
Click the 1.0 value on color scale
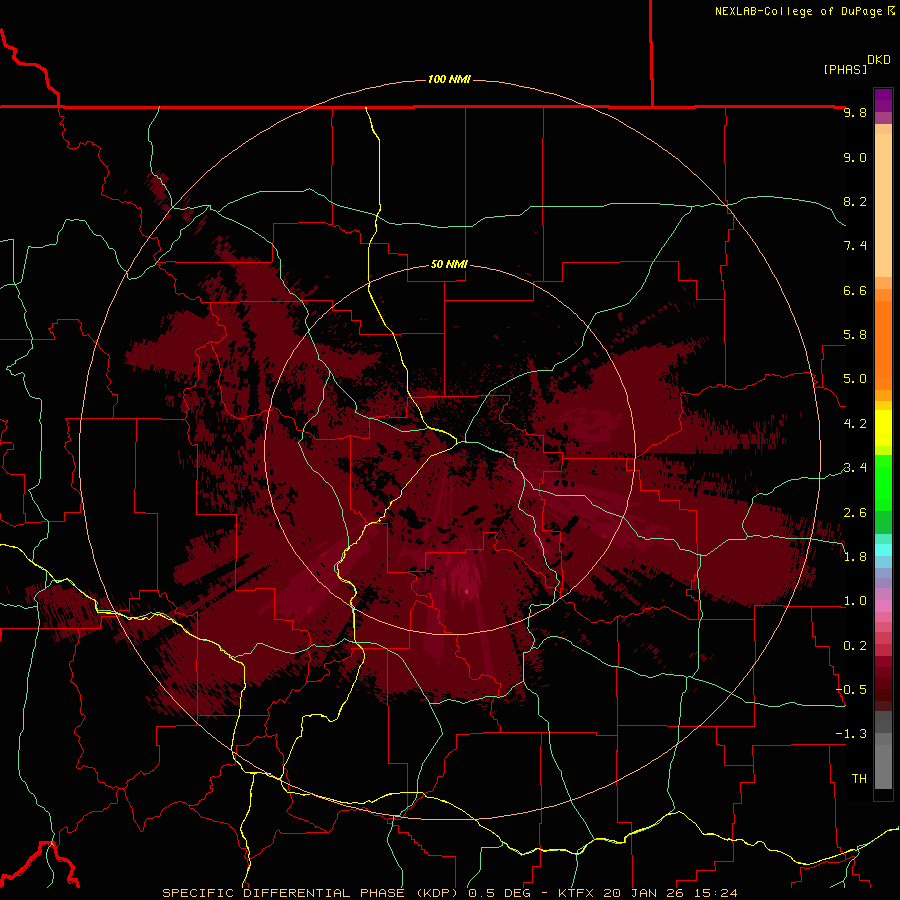(855, 601)
